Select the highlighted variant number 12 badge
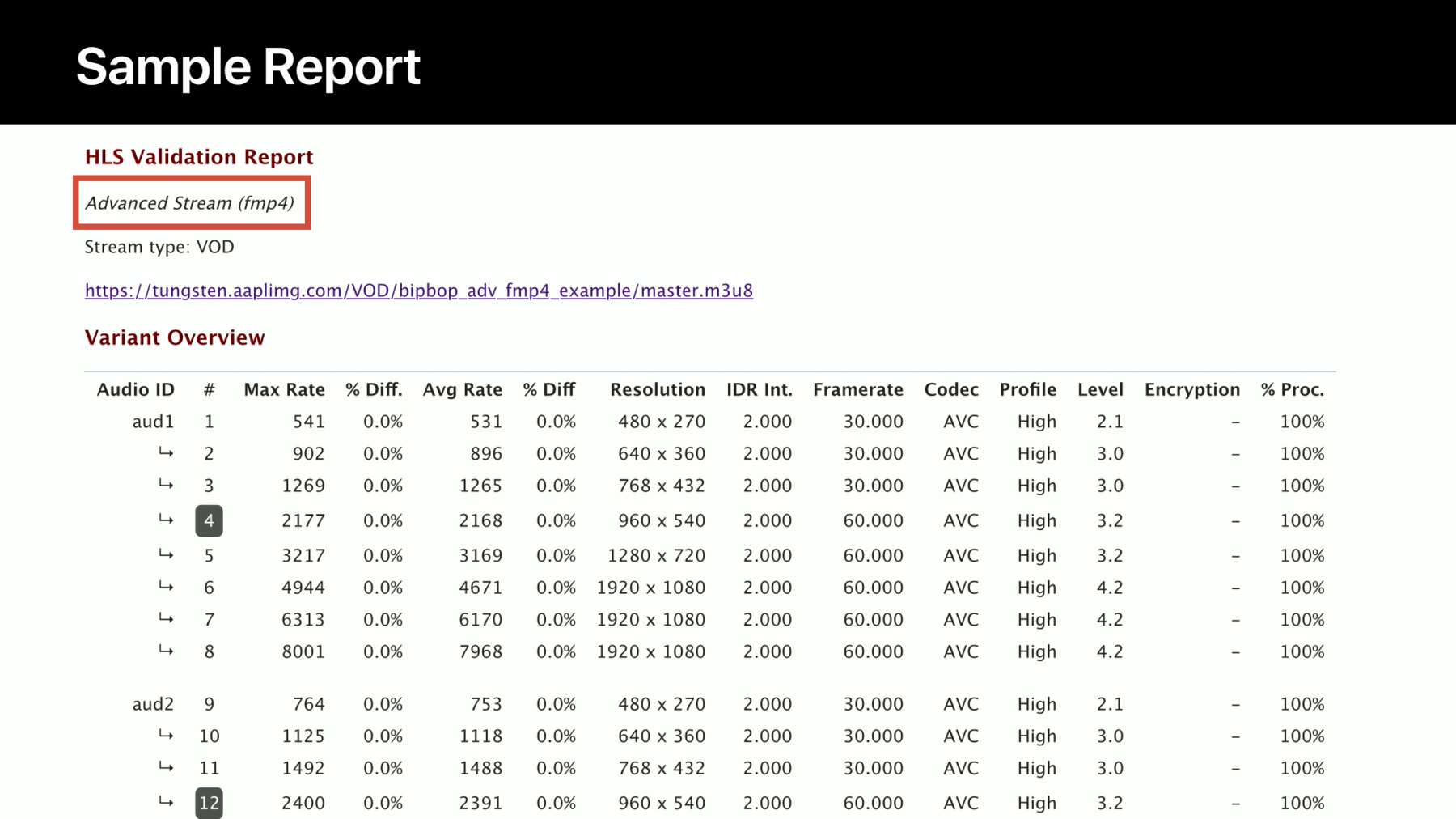This screenshot has width=1456, height=819. (209, 803)
